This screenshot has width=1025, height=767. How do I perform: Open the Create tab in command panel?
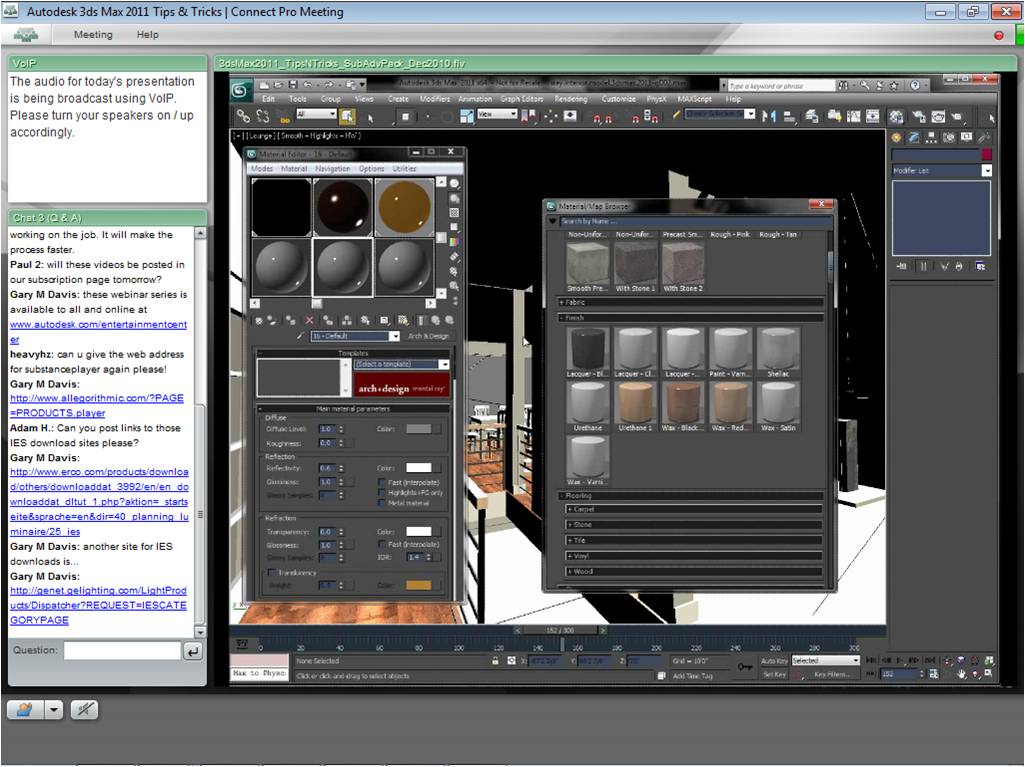pyautogui.click(x=897, y=137)
